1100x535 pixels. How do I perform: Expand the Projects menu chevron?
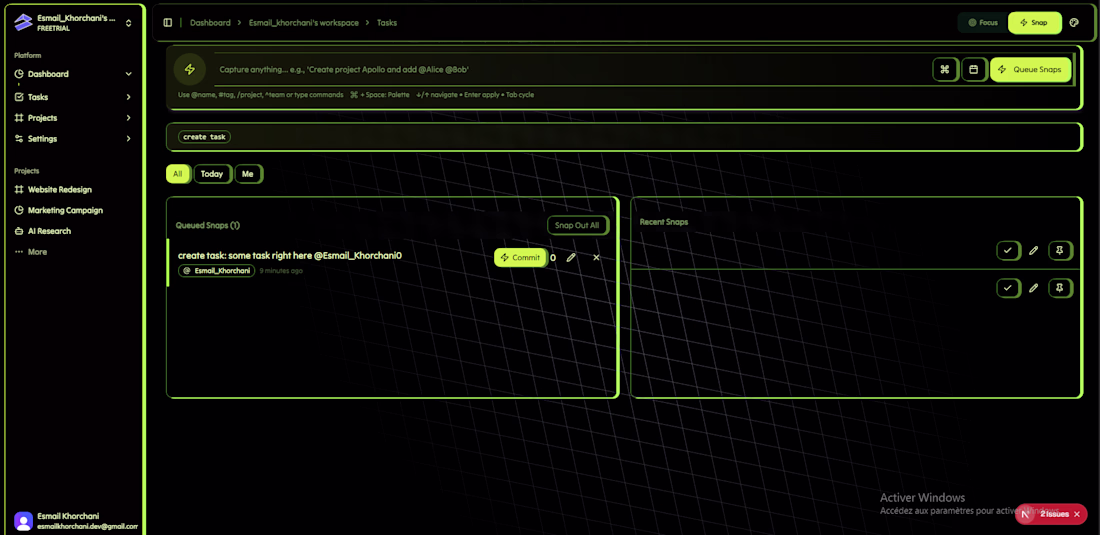(128, 118)
